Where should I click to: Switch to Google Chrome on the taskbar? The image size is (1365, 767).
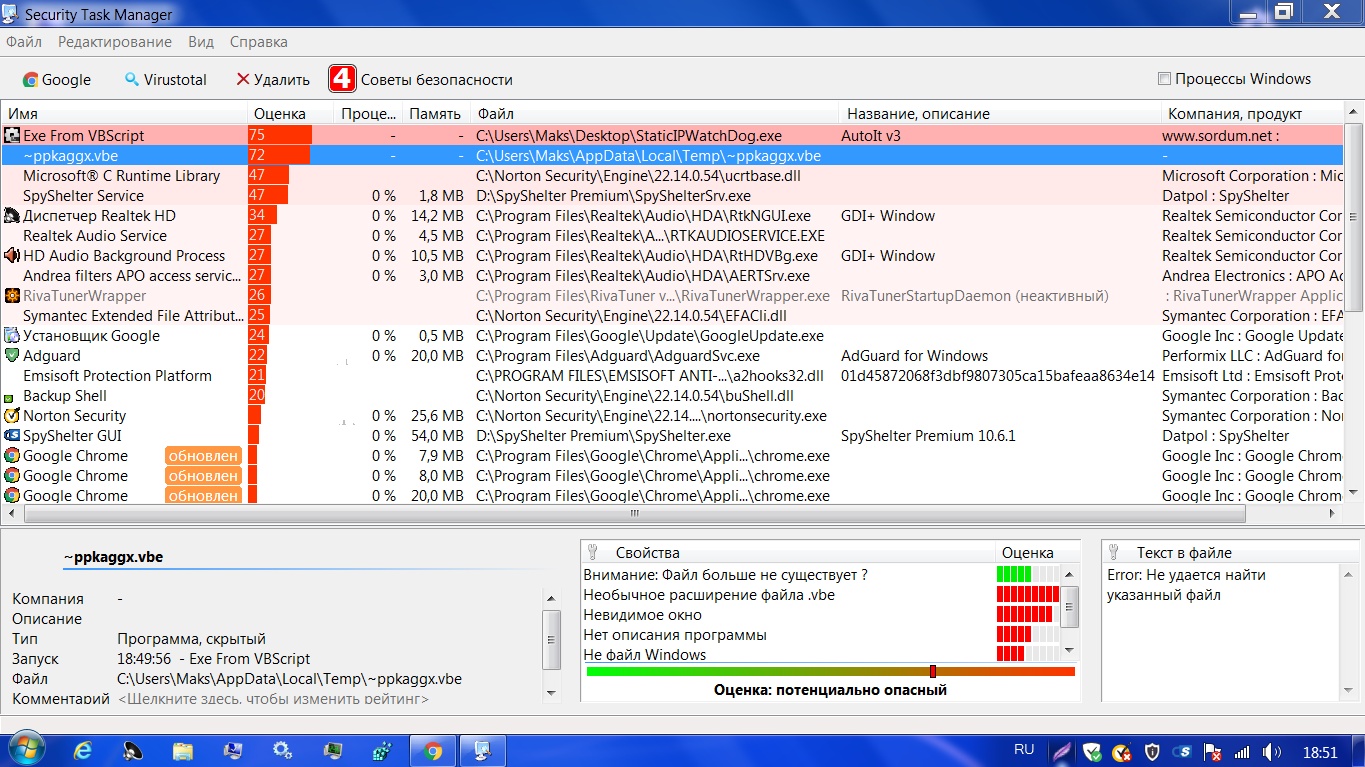pyautogui.click(x=433, y=750)
